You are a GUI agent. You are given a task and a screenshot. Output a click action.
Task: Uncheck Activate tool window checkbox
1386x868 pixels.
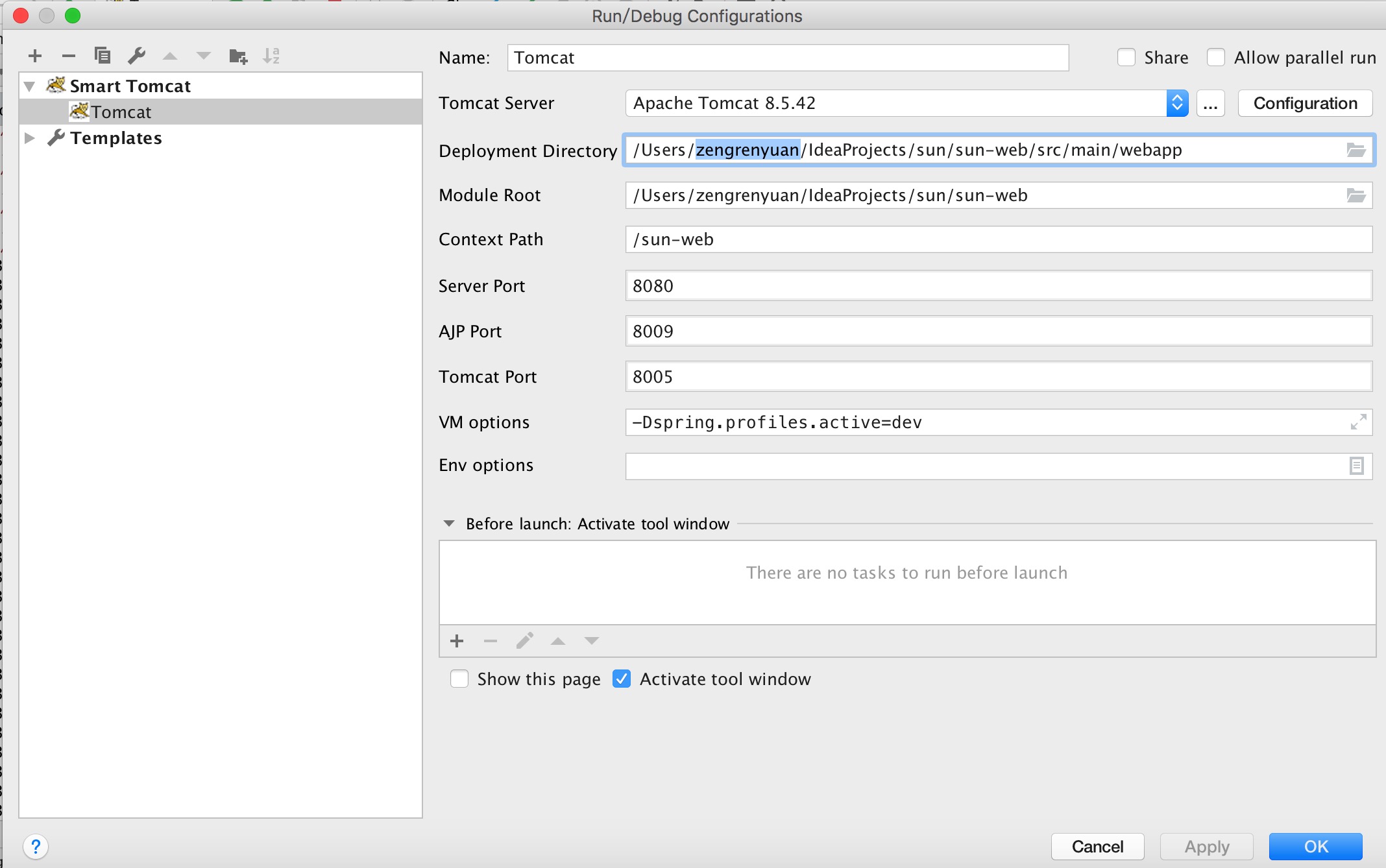(x=622, y=679)
